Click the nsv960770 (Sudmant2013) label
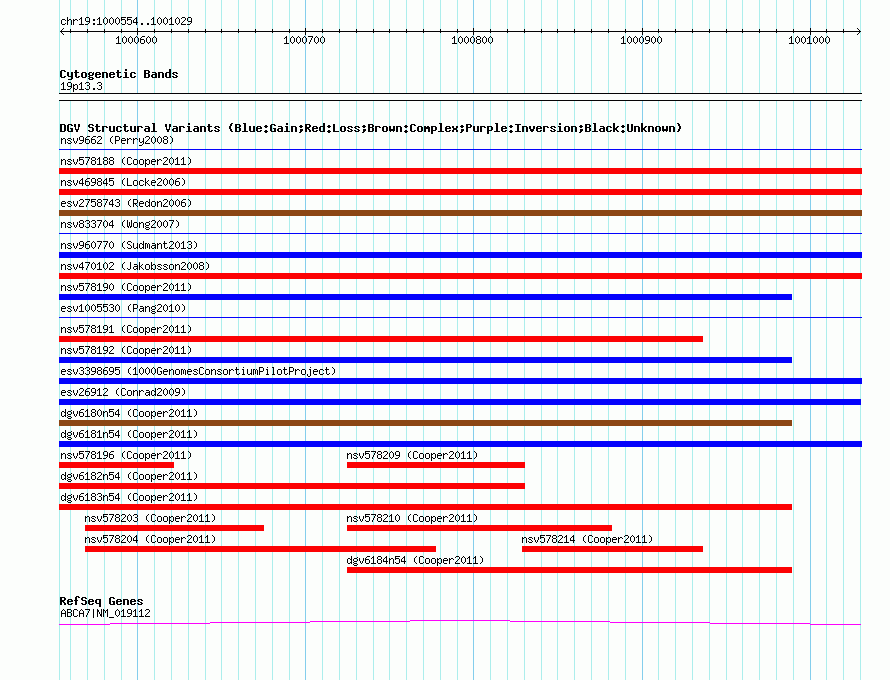 [x=129, y=245]
